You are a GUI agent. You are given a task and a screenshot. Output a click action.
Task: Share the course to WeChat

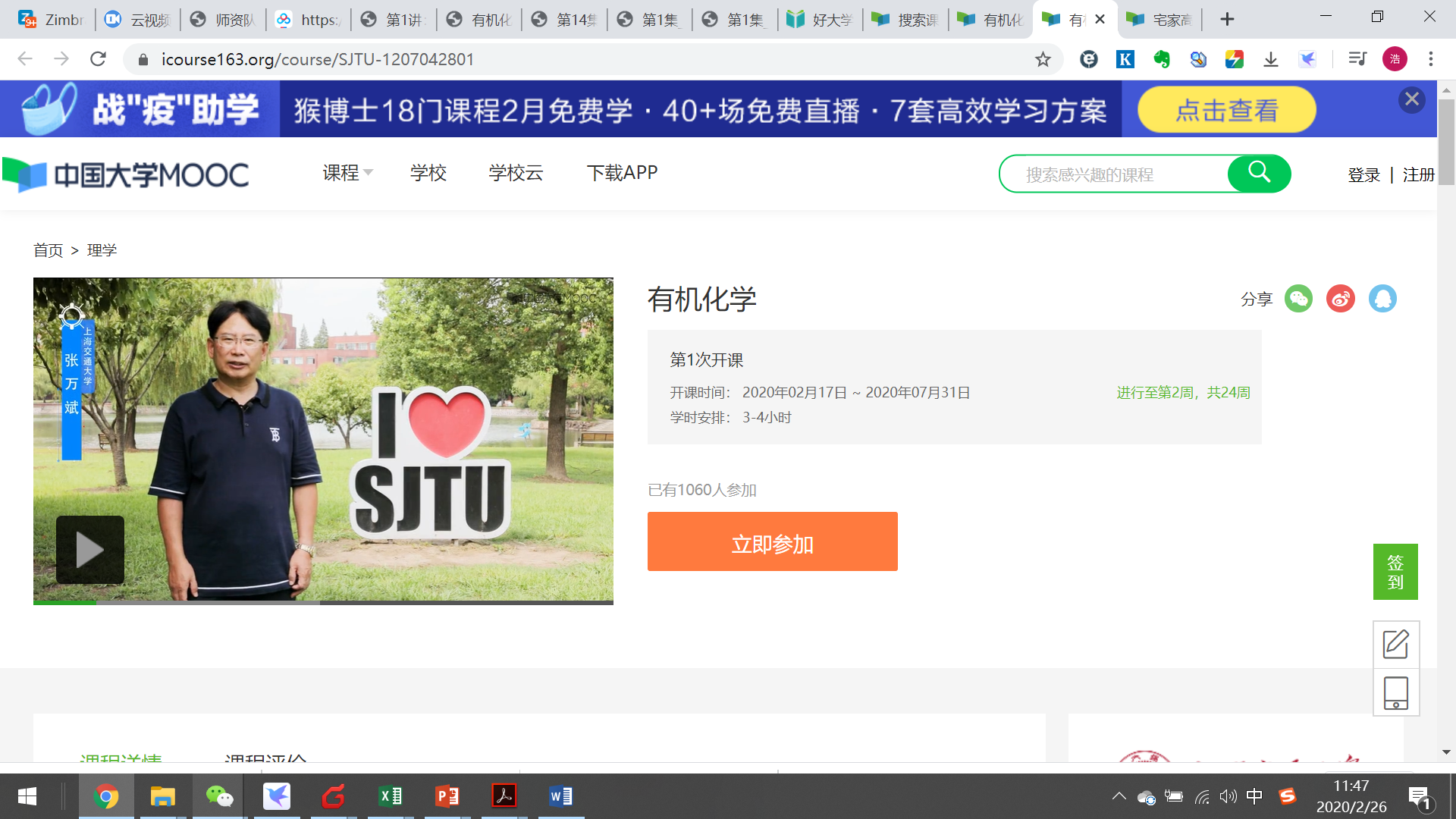pyautogui.click(x=1298, y=299)
